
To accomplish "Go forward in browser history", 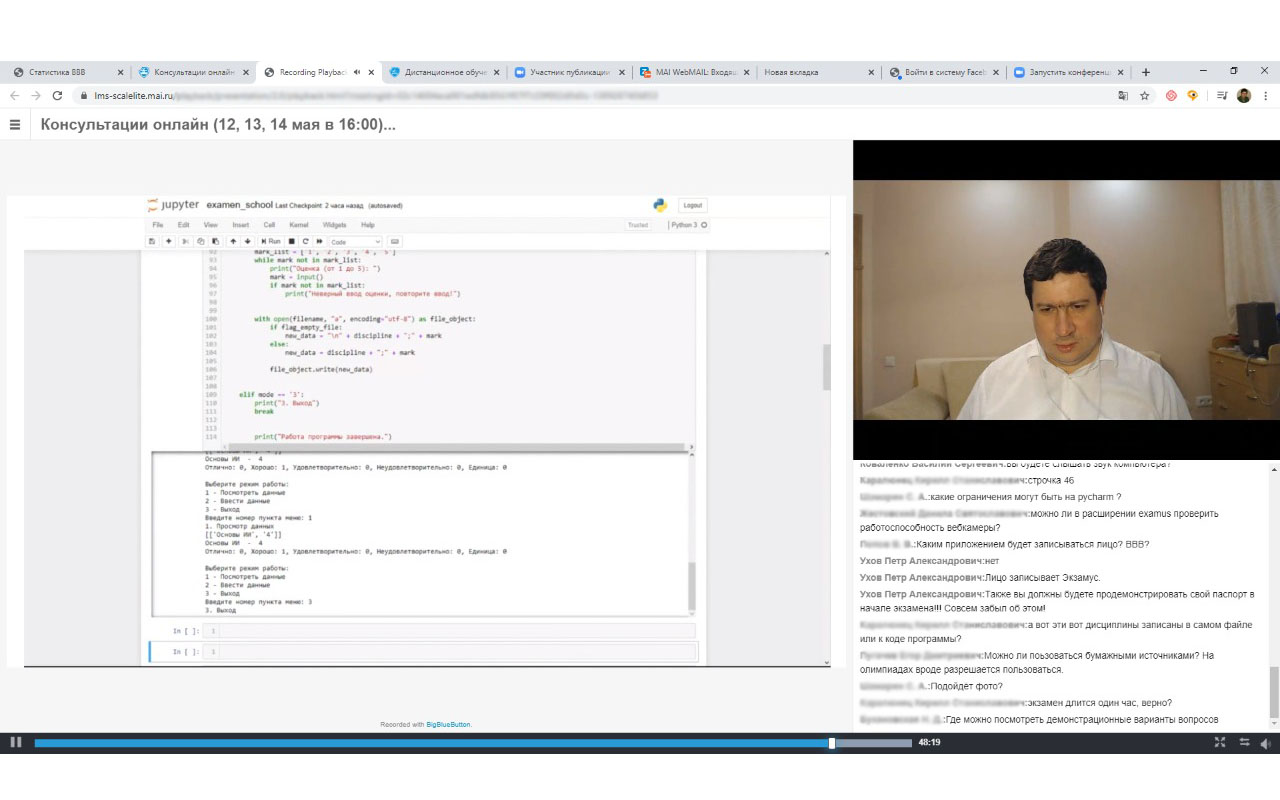I will [36, 96].
